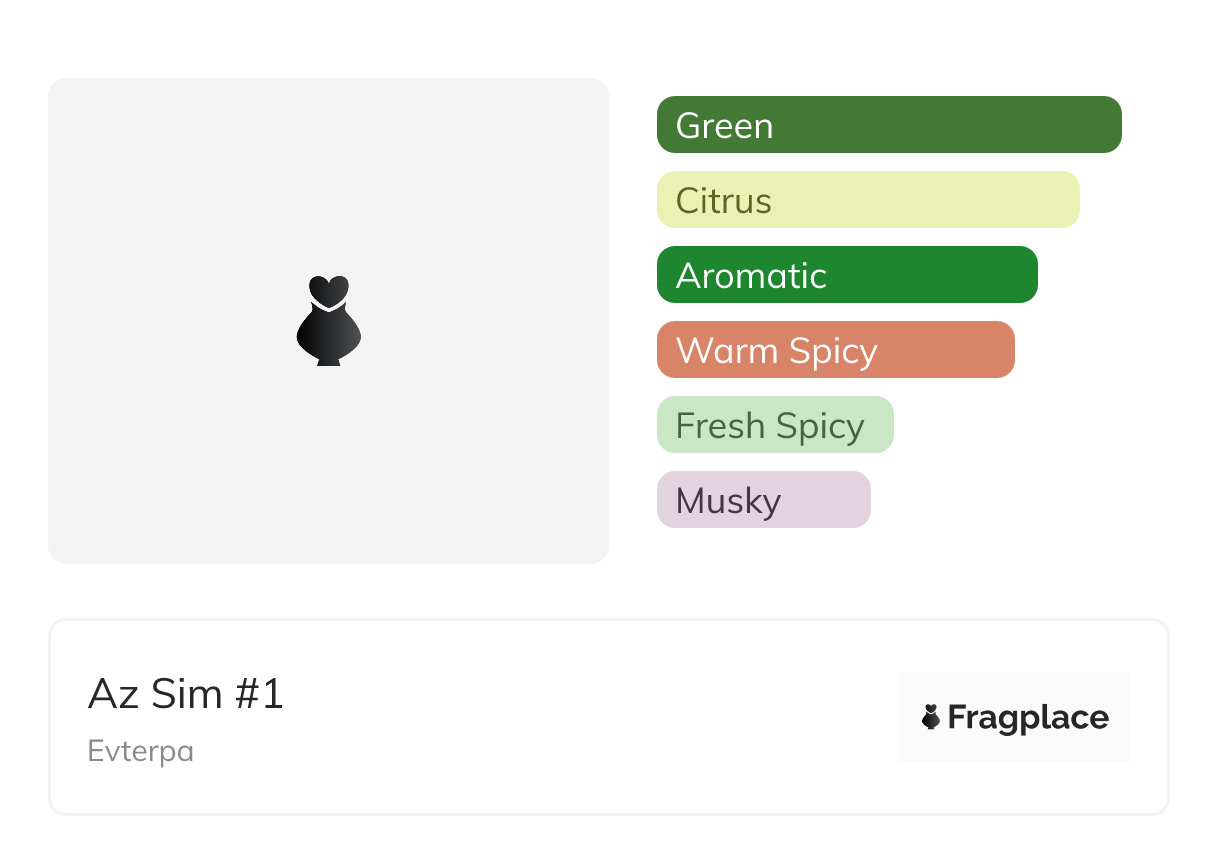Select the Citrus accord bar

[868, 200]
